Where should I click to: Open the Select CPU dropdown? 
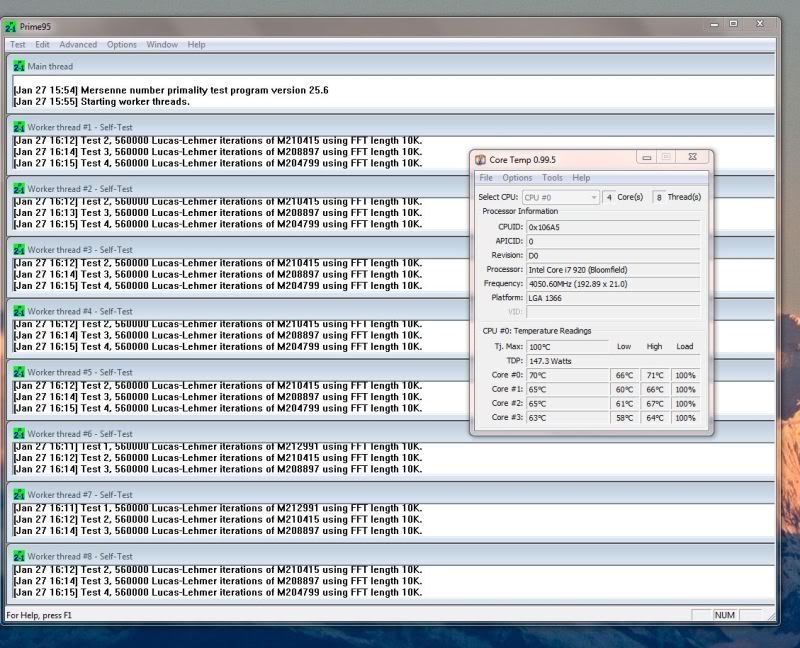click(560, 197)
